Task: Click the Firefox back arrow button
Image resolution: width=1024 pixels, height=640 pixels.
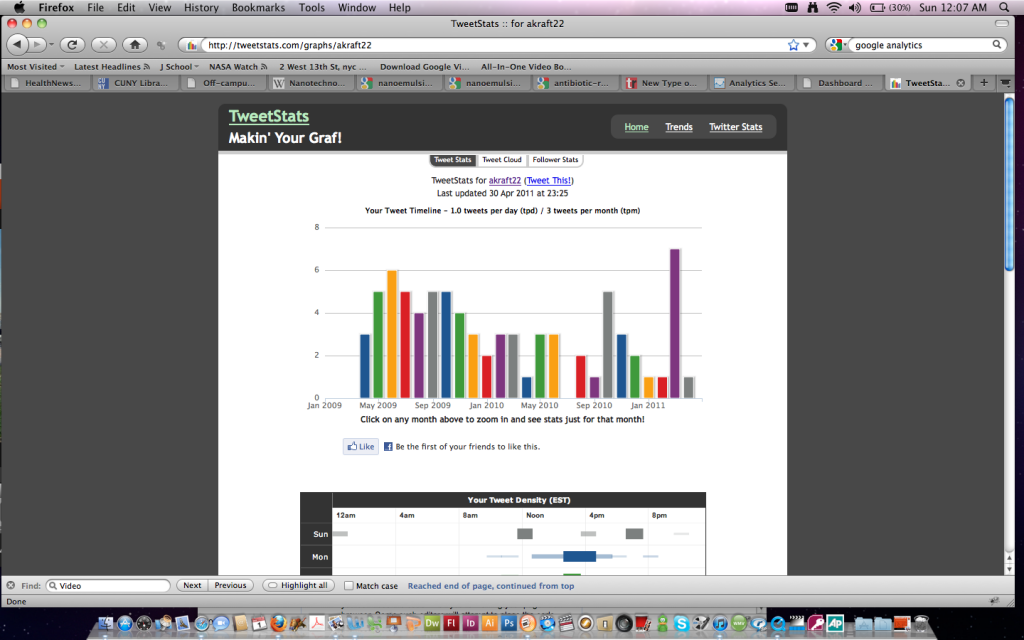Action: (x=18, y=45)
